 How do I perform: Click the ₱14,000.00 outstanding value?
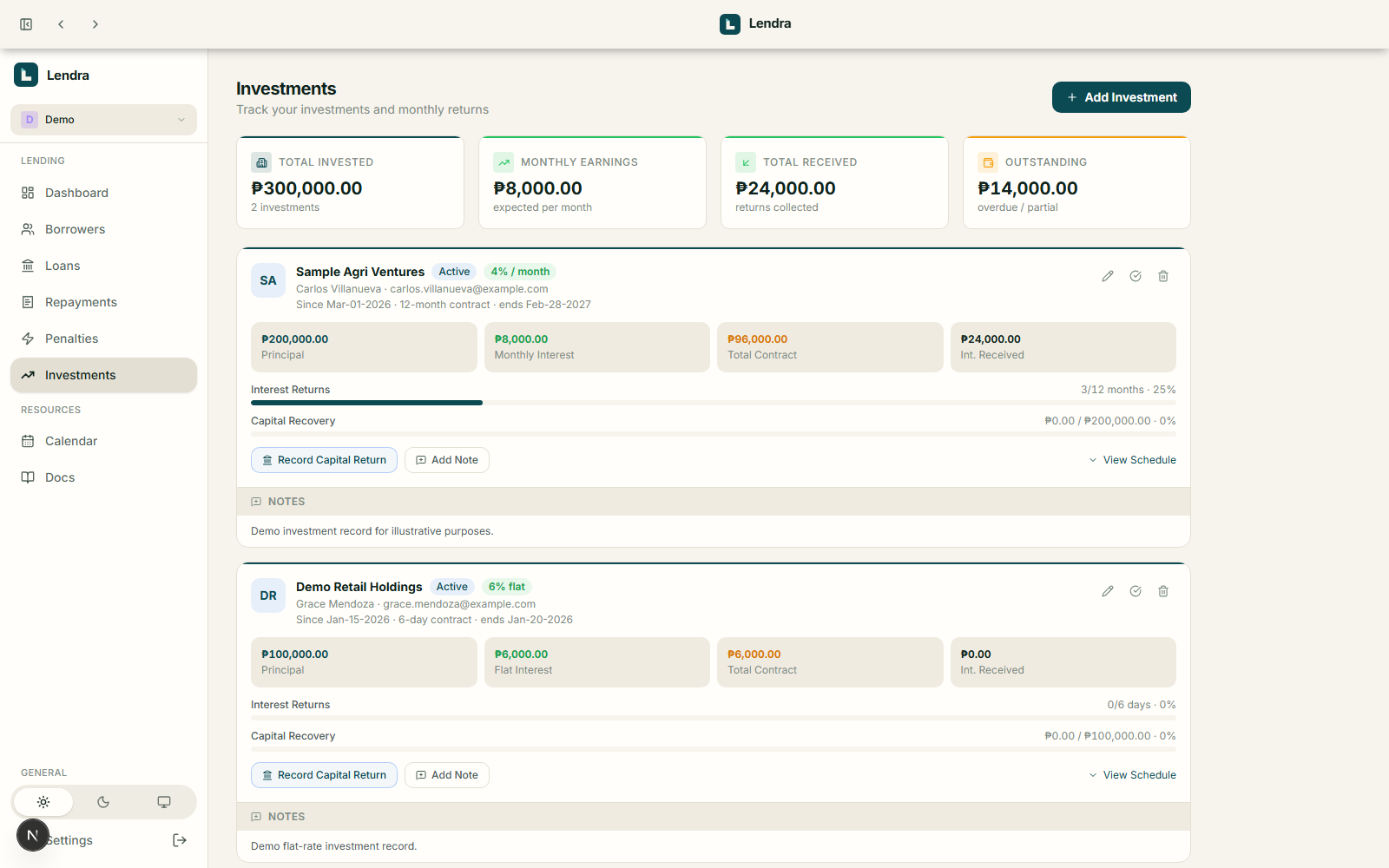point(1028,188)
